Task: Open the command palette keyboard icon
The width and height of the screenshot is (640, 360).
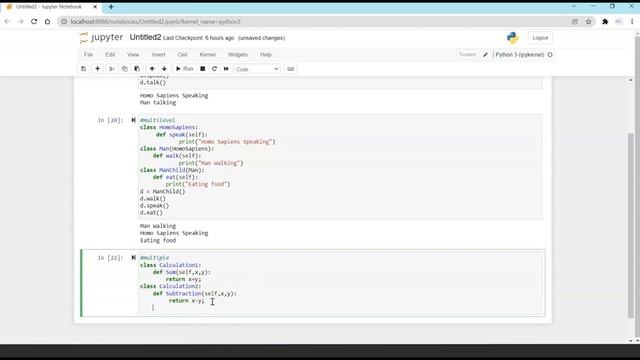Action: (291, 69)
